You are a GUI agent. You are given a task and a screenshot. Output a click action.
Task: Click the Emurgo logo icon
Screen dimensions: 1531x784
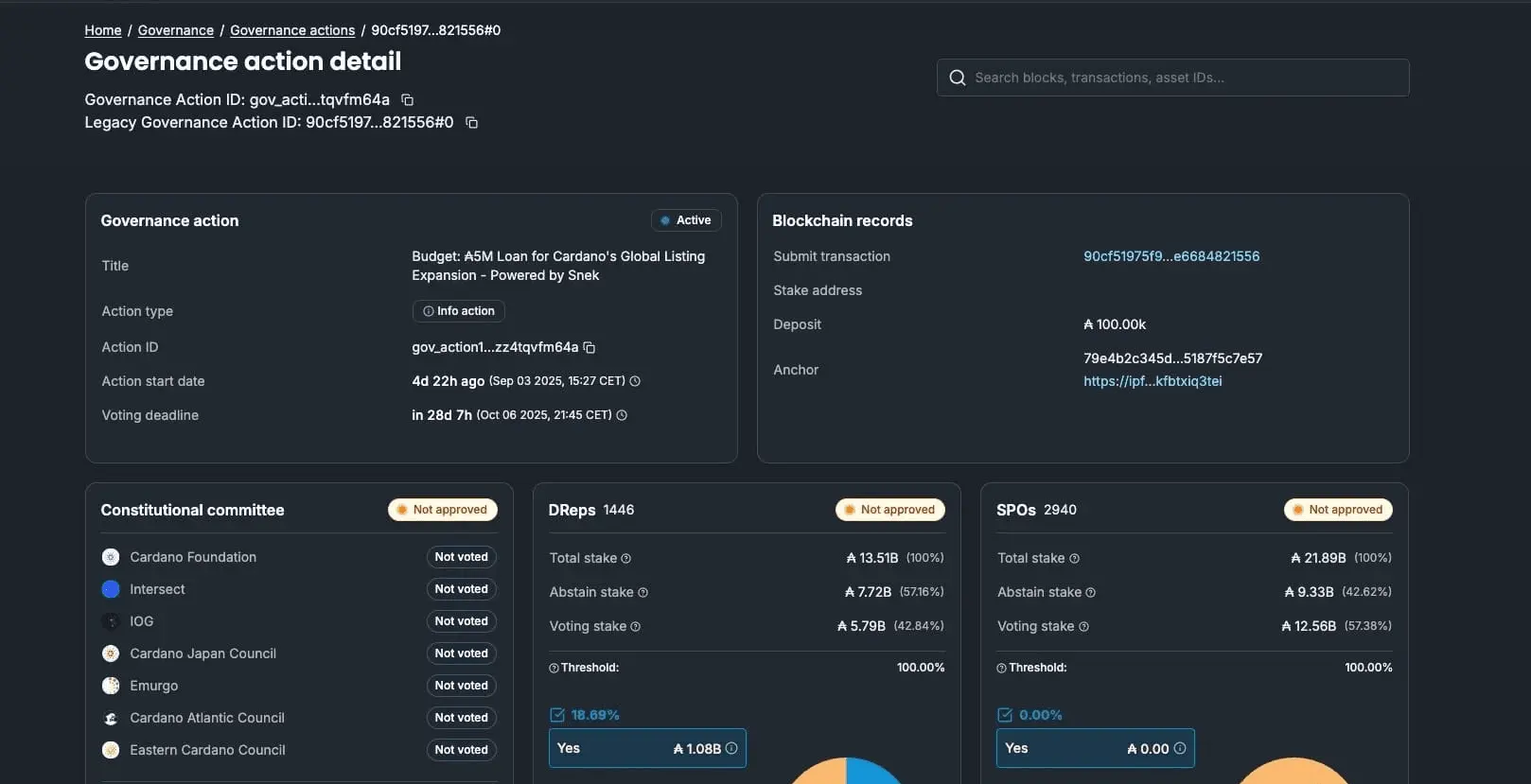[x=111, y=686]
